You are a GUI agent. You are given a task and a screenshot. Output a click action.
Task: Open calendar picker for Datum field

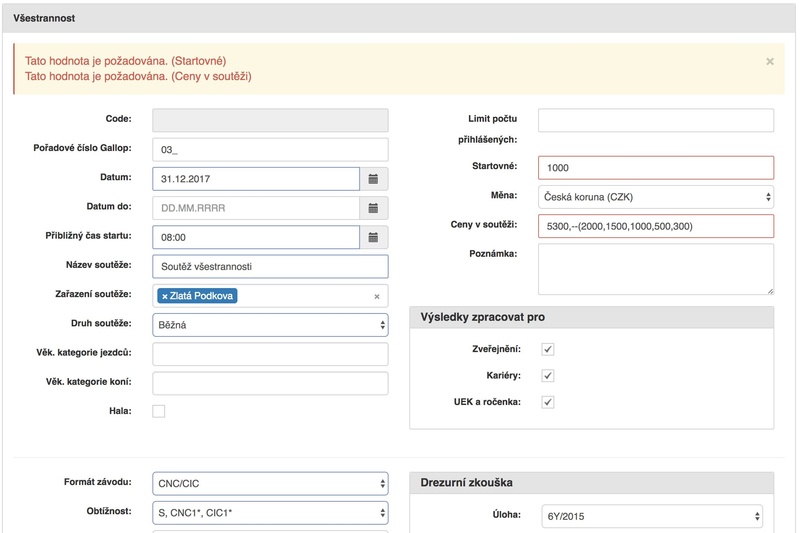[373, 179]
